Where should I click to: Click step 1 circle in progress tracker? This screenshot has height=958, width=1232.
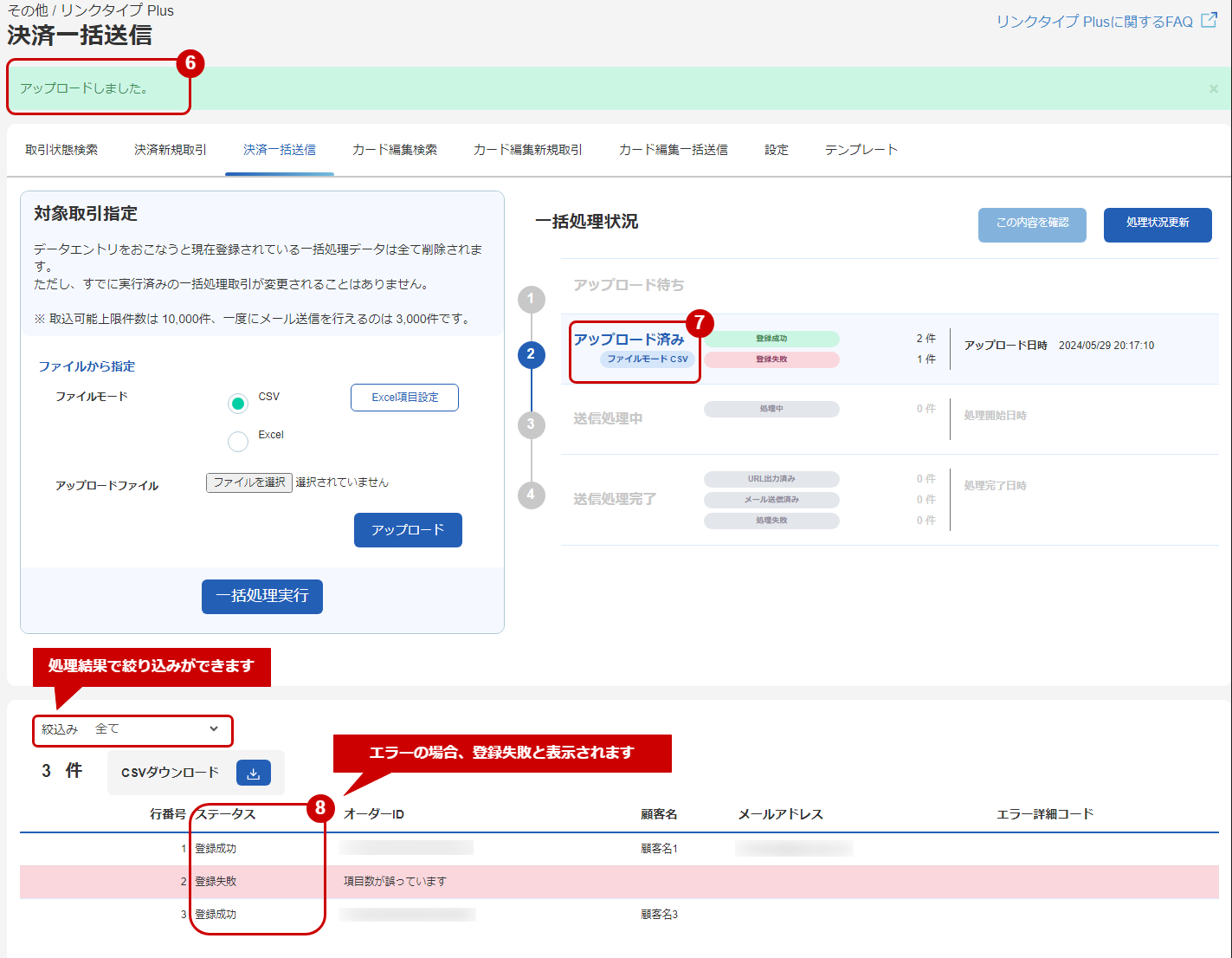tap(531, 300)
